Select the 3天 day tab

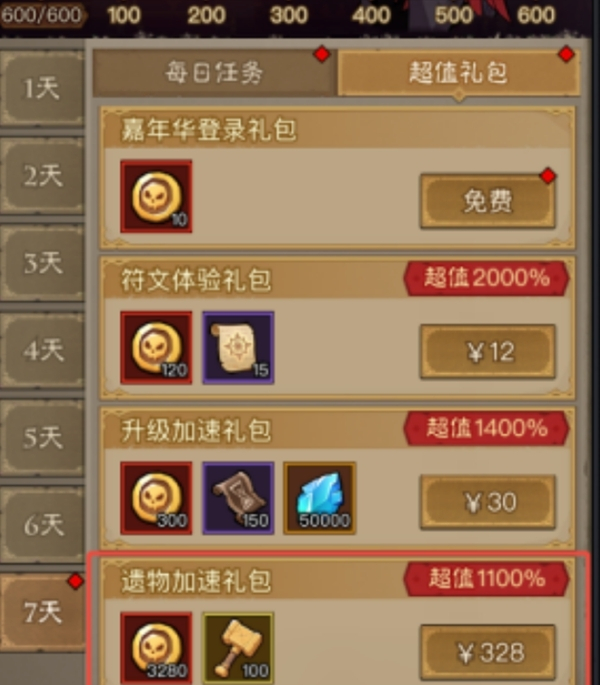42,263
